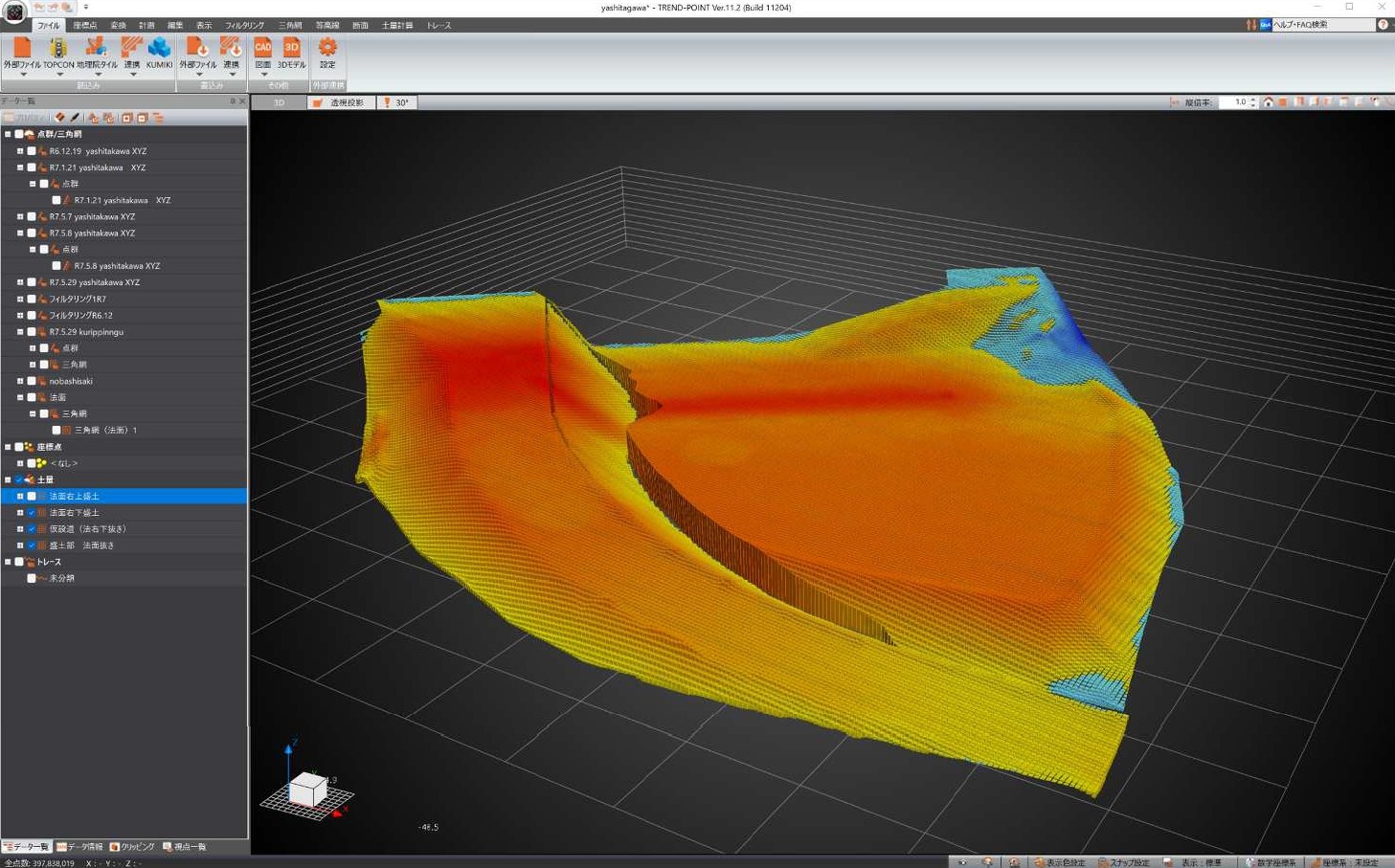The width and height of the screenshot is (1395, 868).
Task: Uncheck the 法面右下盛土 checkbox
Action: [32, 513]
